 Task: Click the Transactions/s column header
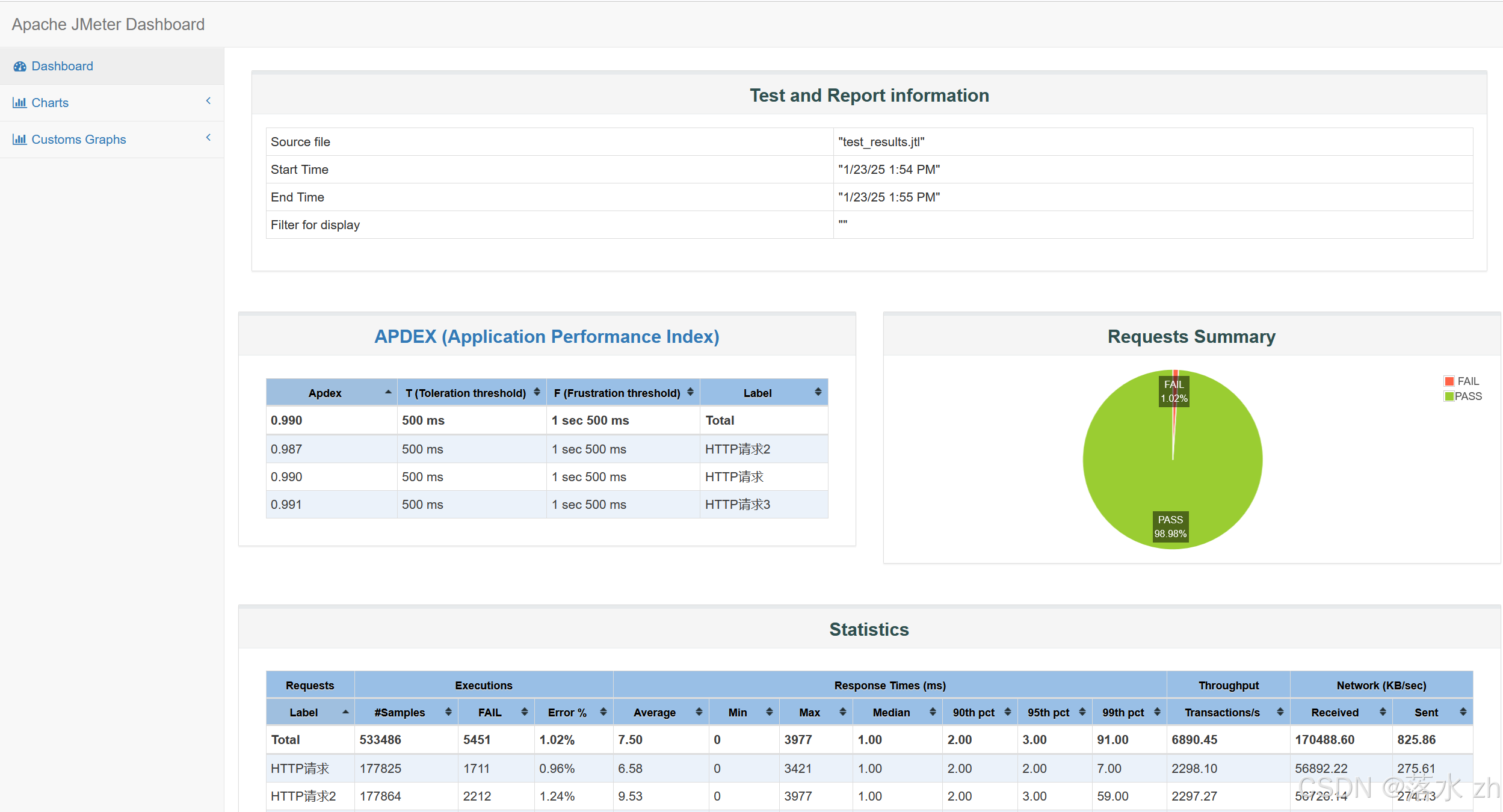pos(1228,712)
